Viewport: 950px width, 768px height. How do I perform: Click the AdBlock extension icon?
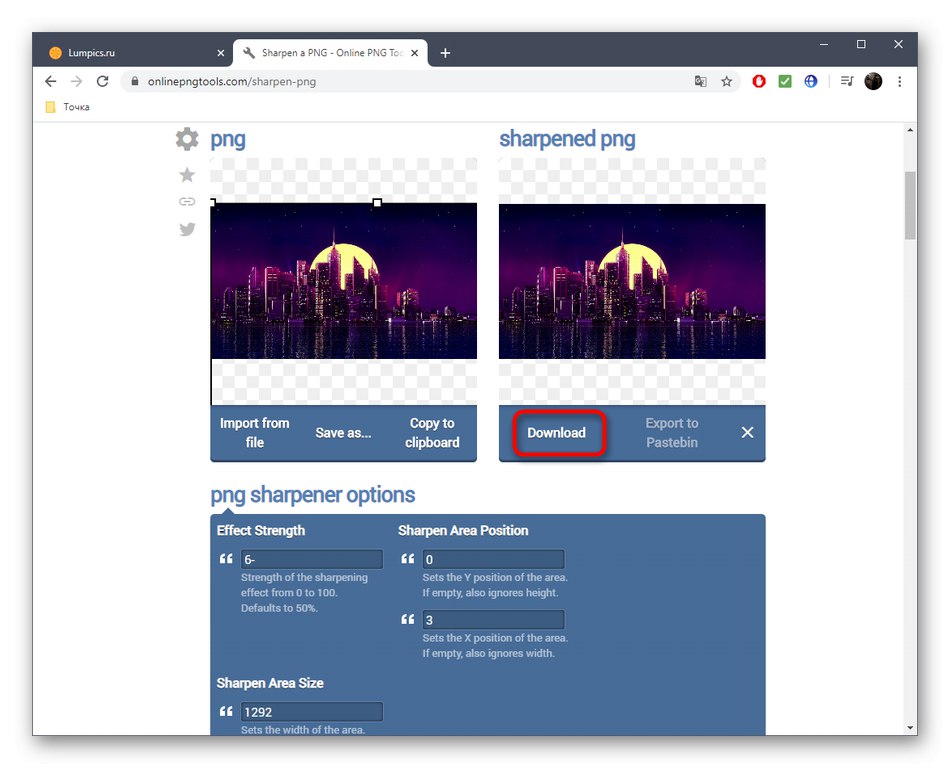[x=758, y=81]
